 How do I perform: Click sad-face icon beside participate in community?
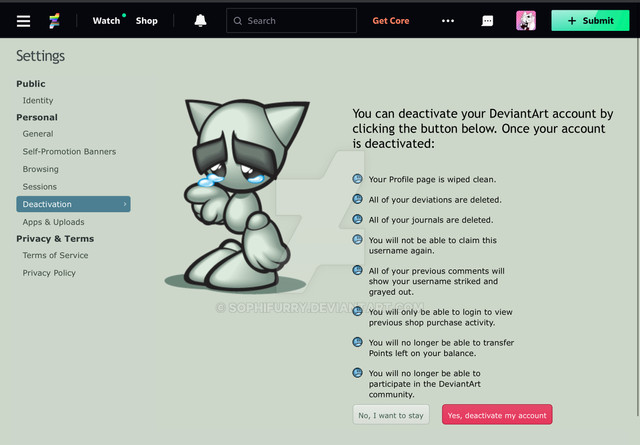tap(358, 373)
